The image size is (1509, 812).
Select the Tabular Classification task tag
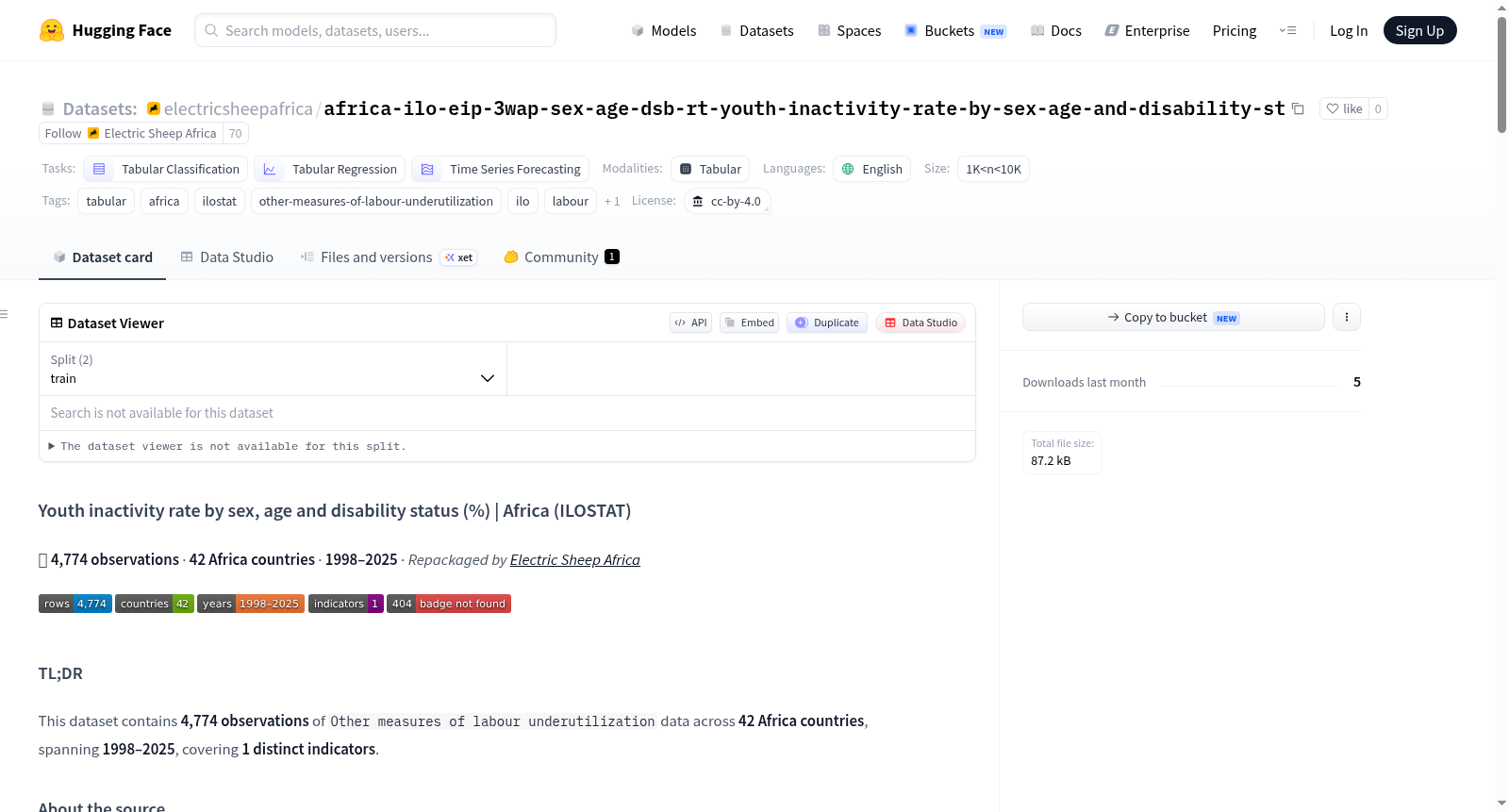[166, 169]
